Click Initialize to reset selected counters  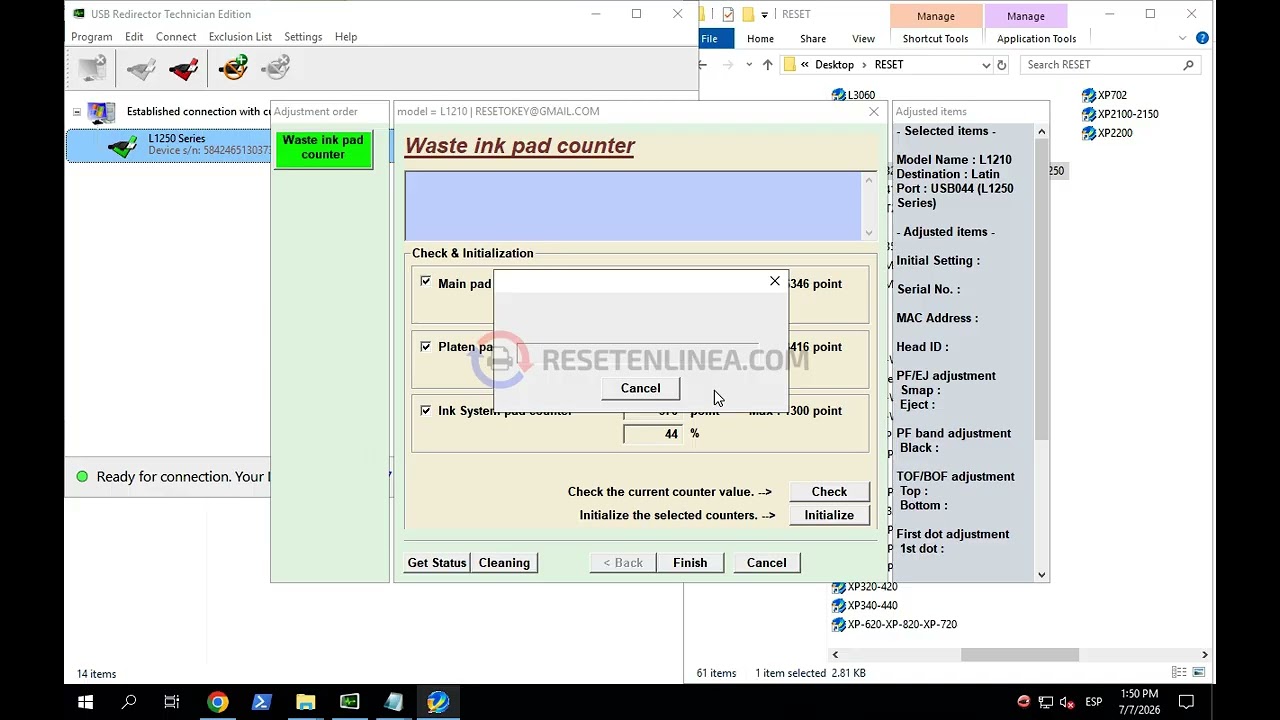(x=829, y=515)
